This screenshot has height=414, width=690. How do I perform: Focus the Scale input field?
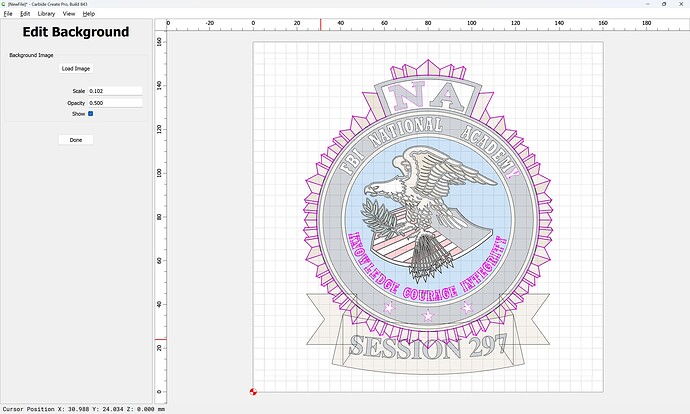(x=115, y=91)
